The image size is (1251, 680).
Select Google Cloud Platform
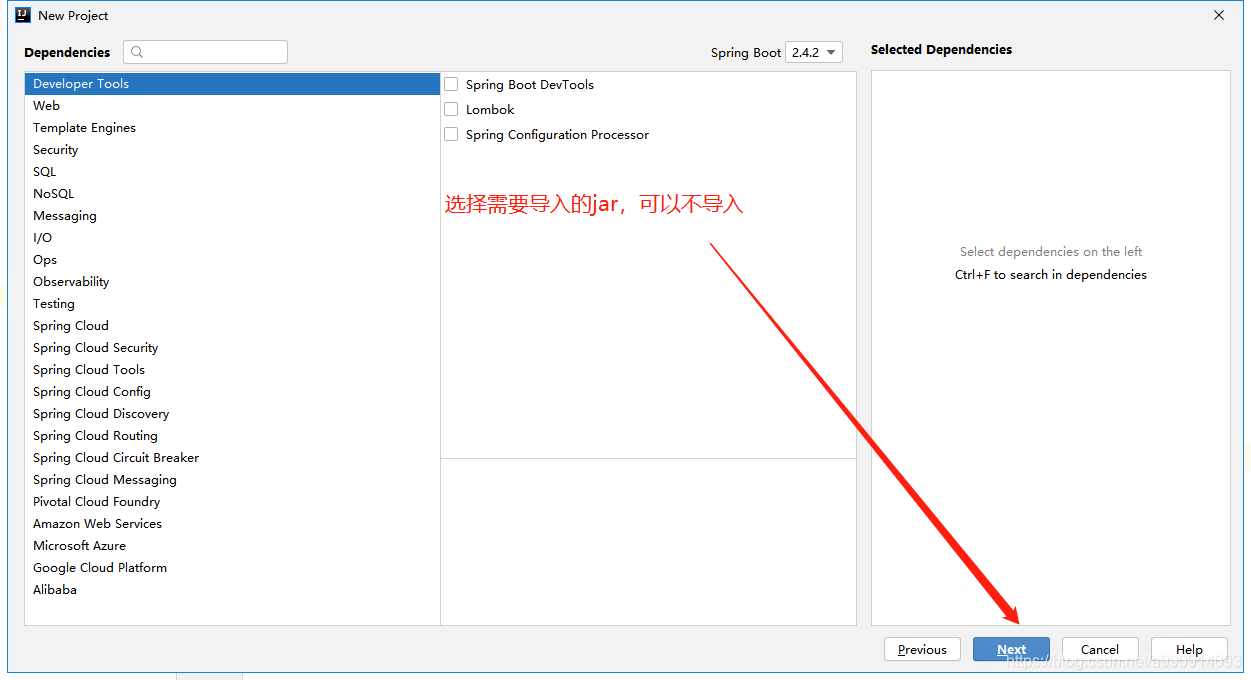point(232,568)
